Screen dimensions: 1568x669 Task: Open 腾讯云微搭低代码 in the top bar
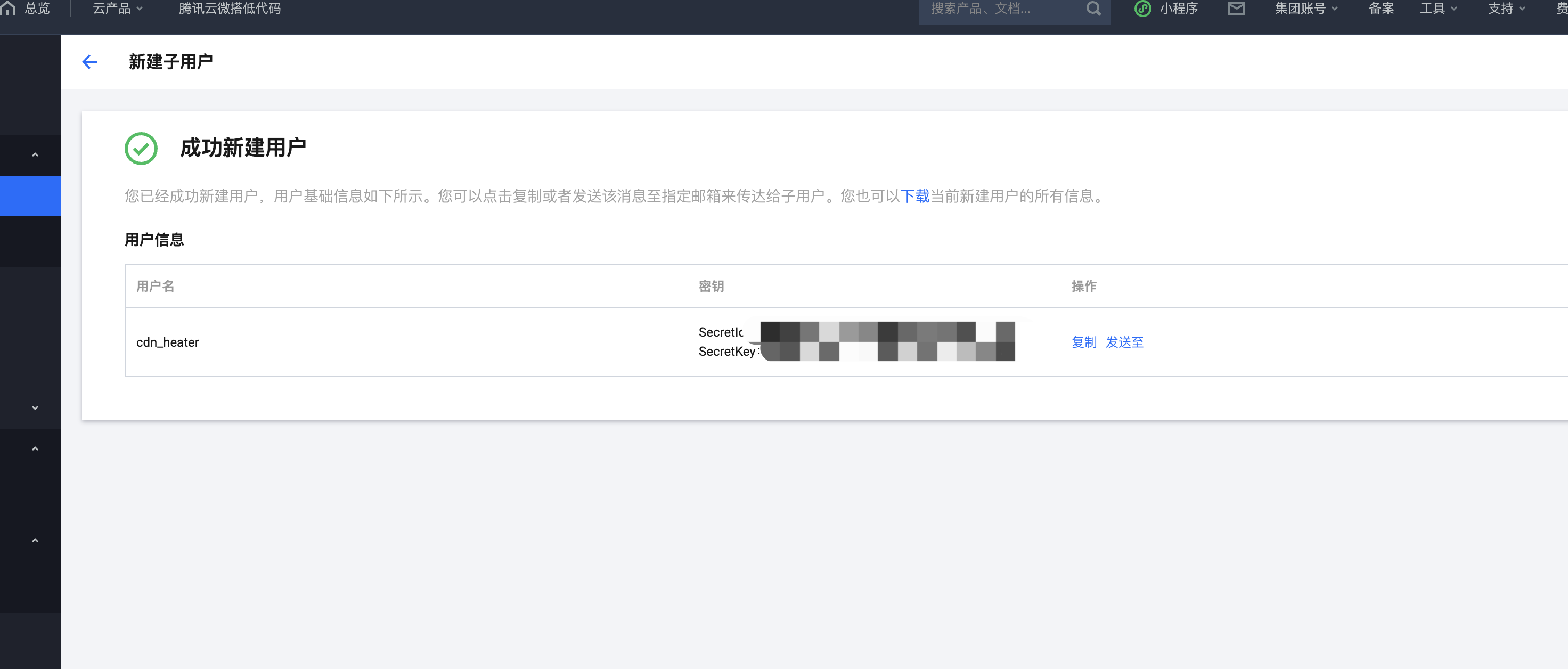click(x=230, y=9)
